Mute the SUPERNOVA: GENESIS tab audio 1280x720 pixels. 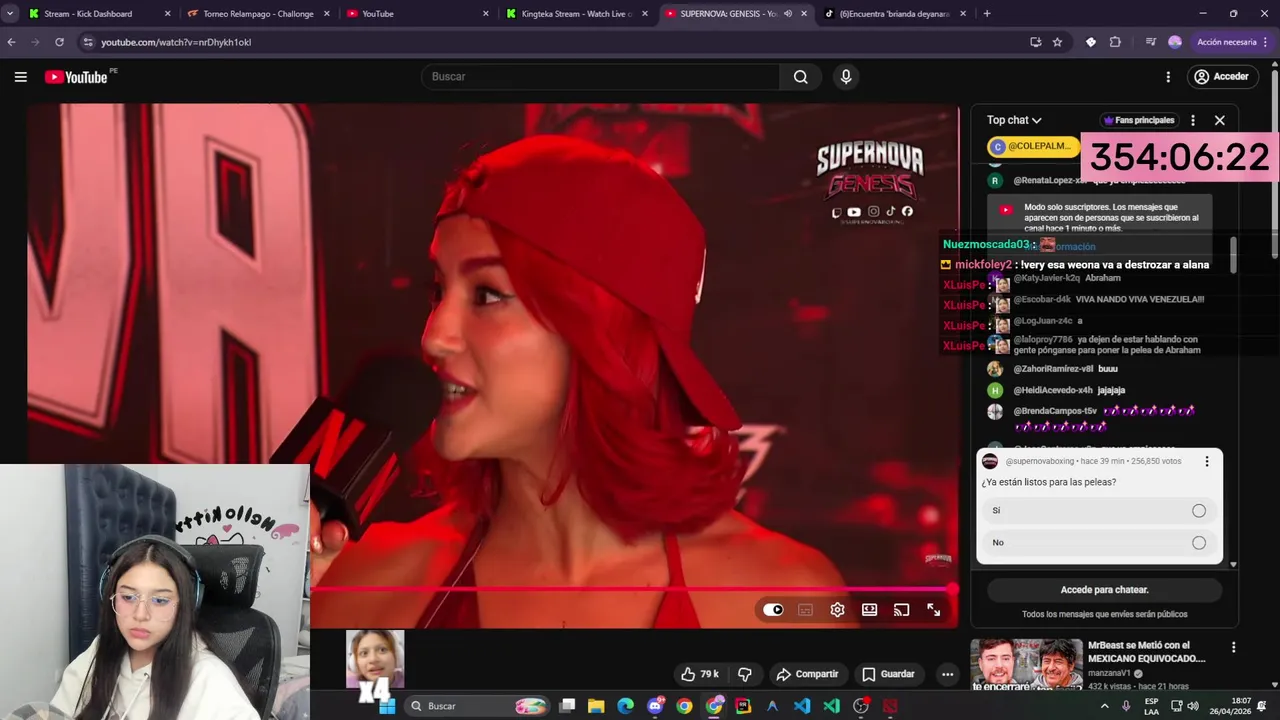[x=788, y=14]
